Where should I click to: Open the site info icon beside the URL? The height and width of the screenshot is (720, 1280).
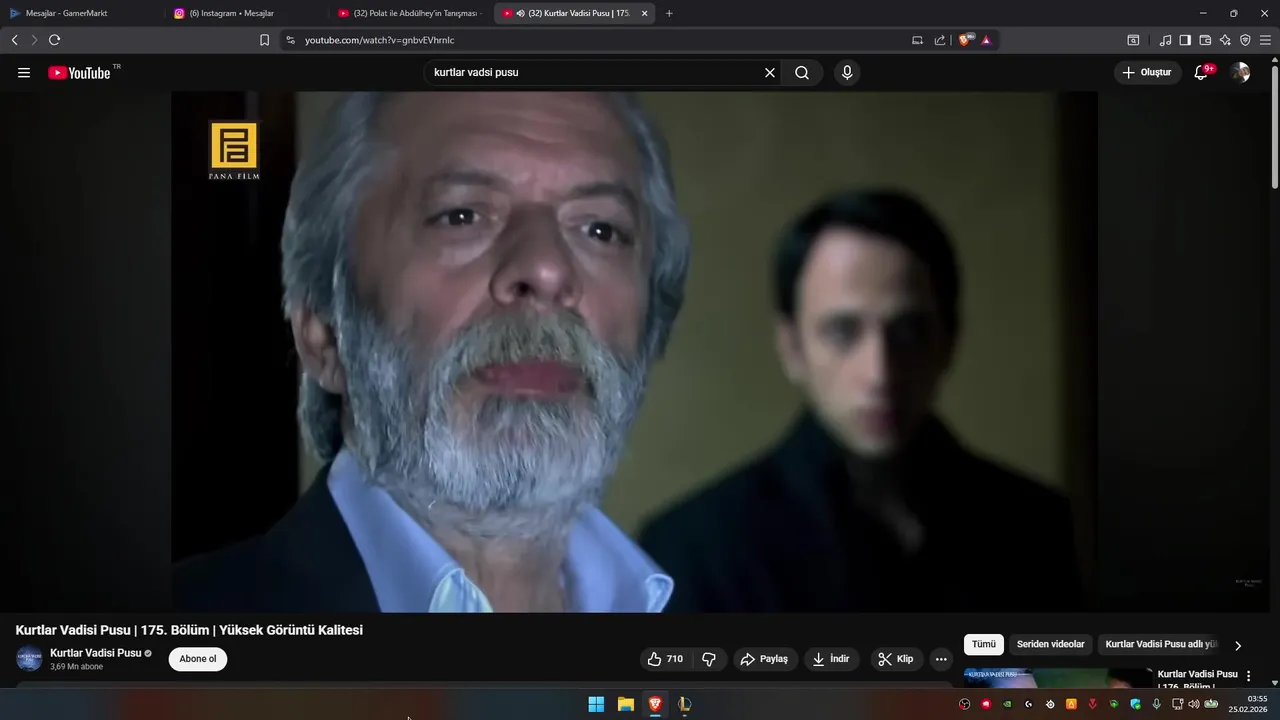tap(290, 40)
